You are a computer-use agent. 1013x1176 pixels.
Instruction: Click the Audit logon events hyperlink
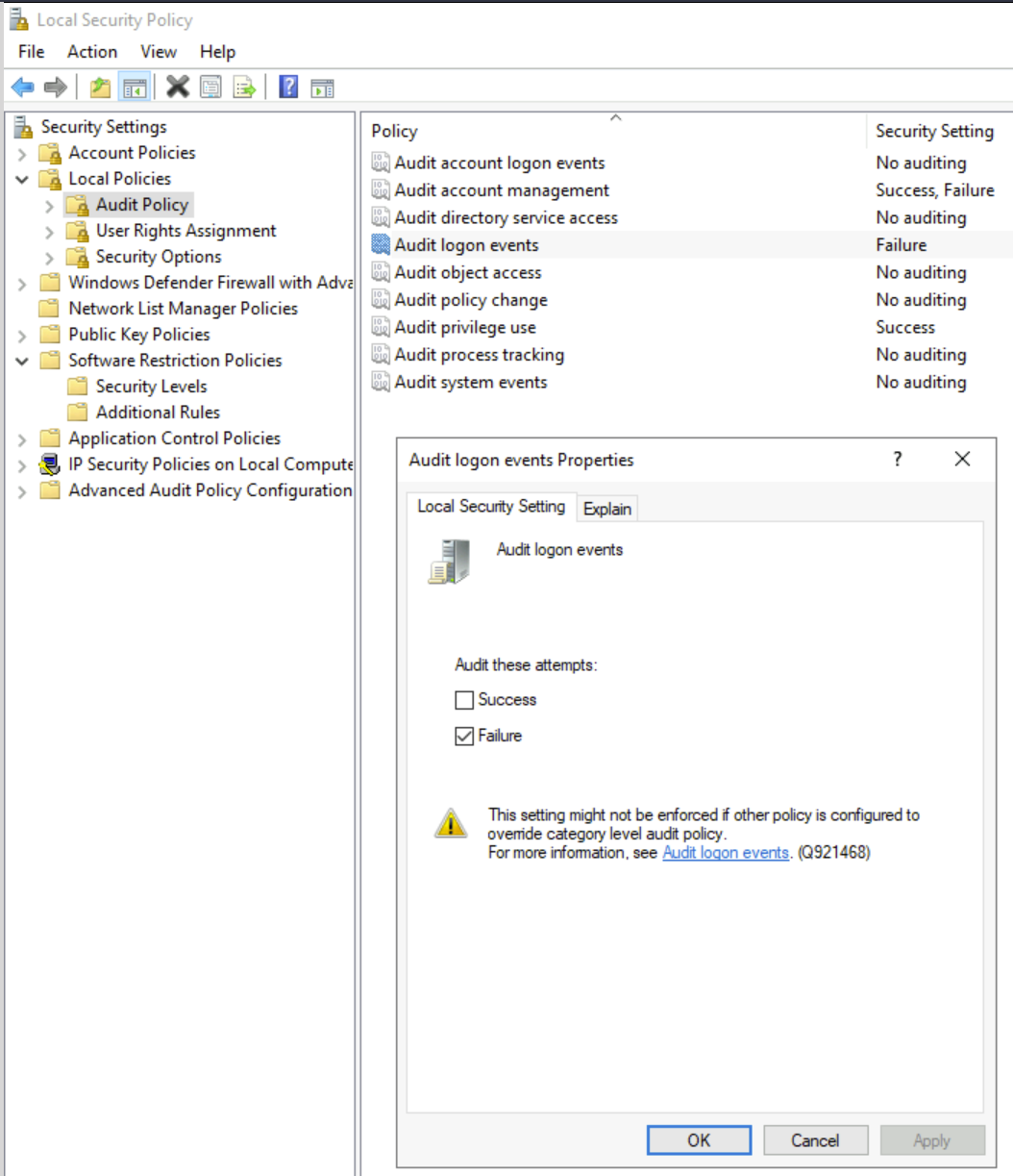coord(725,852)
